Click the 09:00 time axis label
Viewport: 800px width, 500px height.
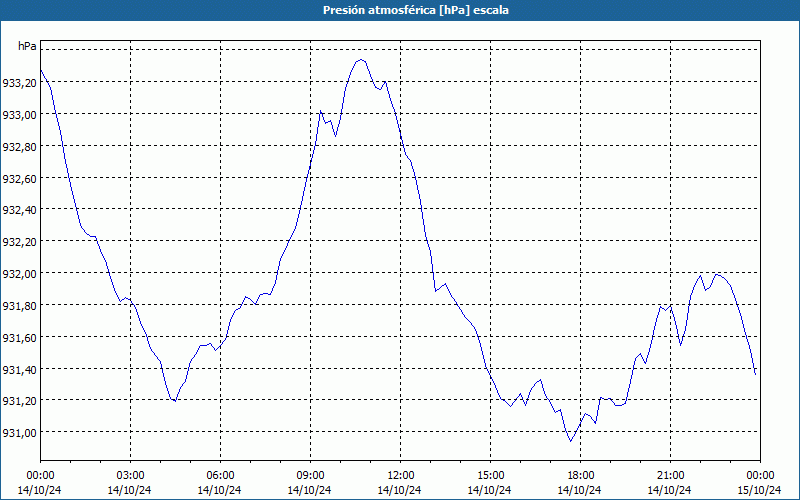point(310,476)
